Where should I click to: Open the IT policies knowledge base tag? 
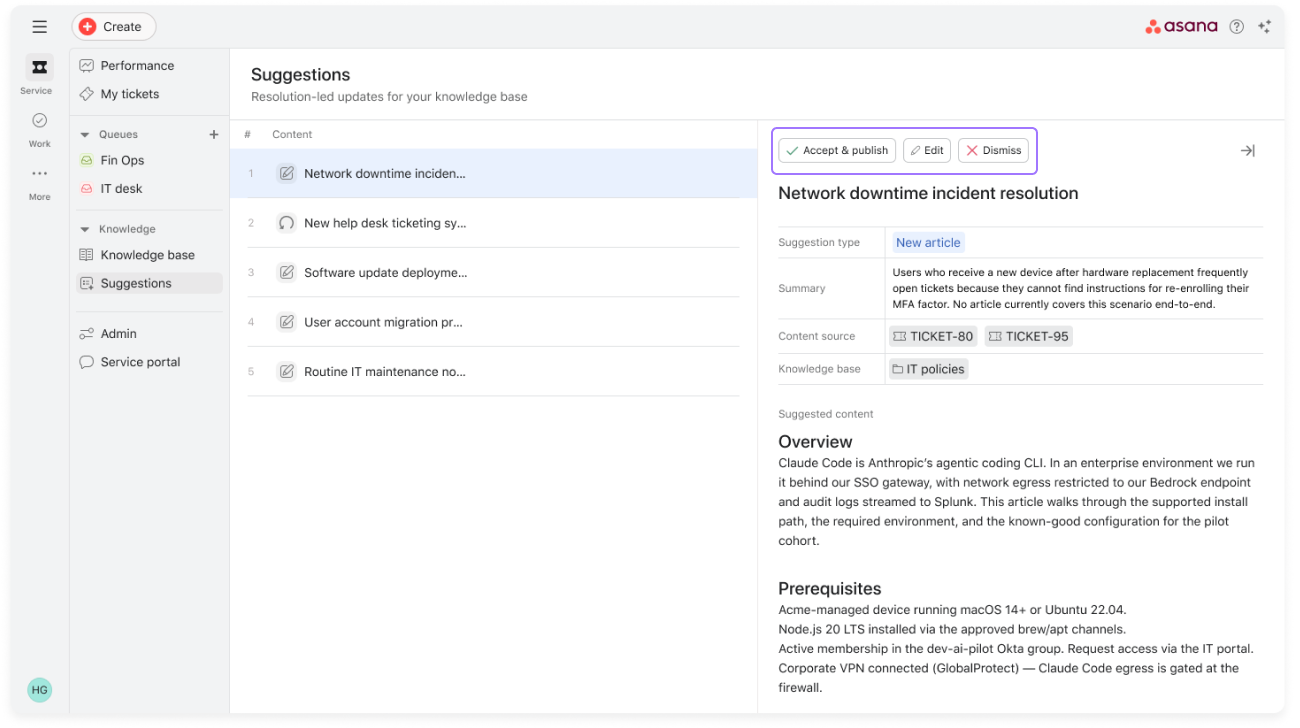928,369
